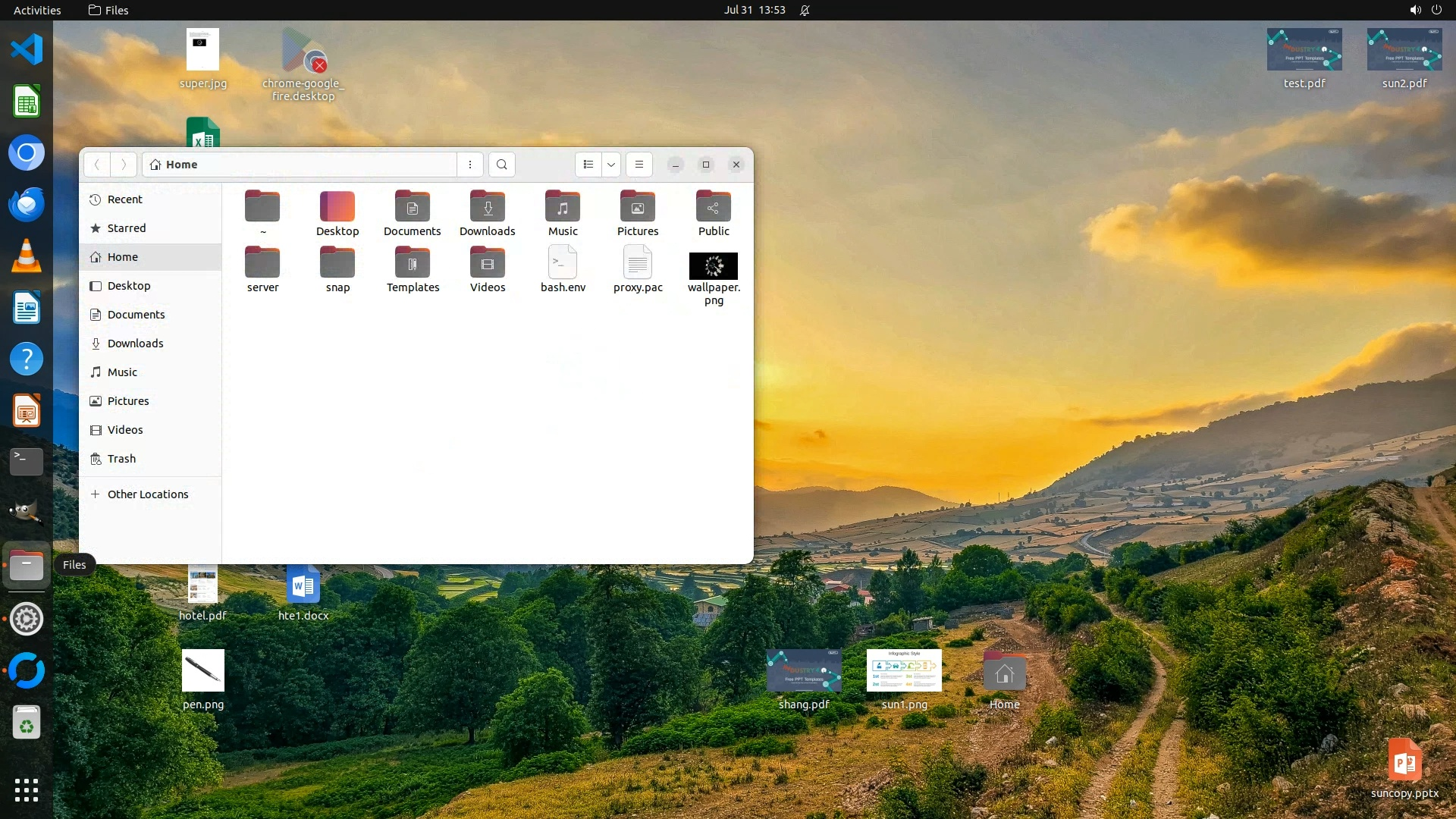Expand the view options dropdown arrow
The image size is (1456, 819).
[x=611, y=165]
